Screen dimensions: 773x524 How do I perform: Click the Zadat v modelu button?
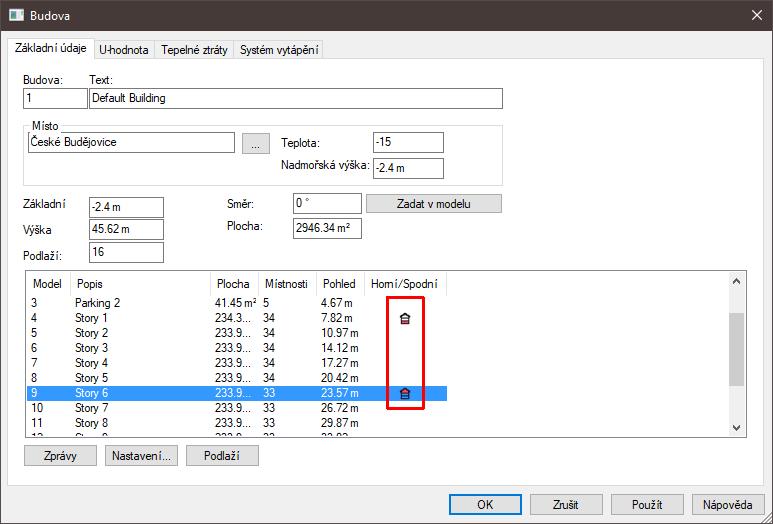click(x=434, y=204)
